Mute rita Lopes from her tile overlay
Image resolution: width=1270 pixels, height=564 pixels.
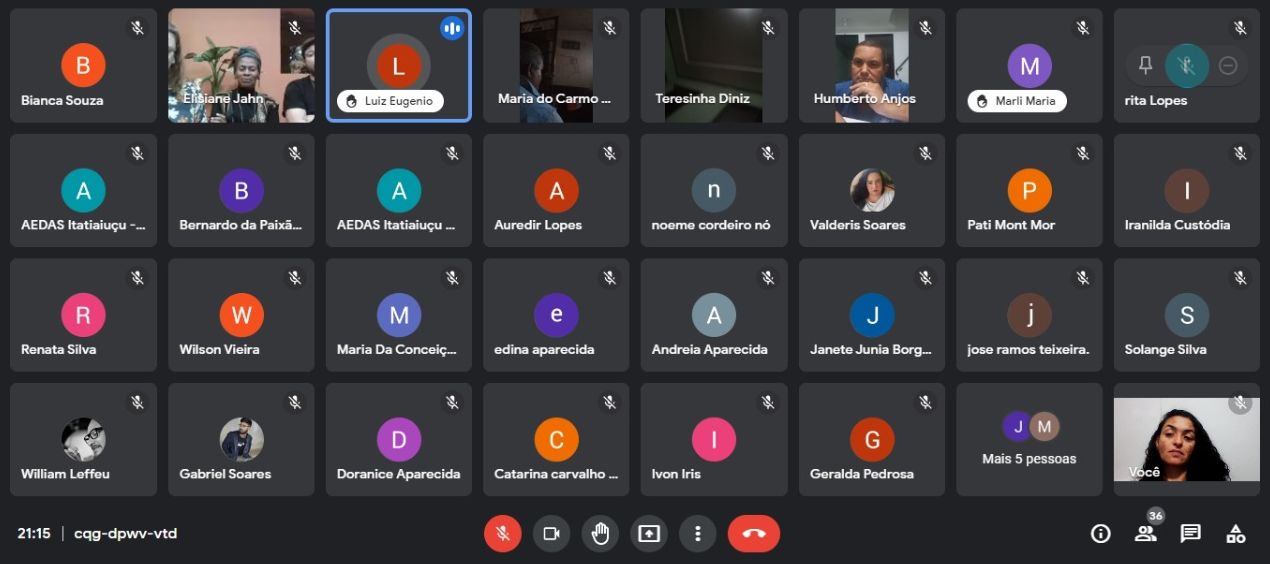pos(1187,66)
